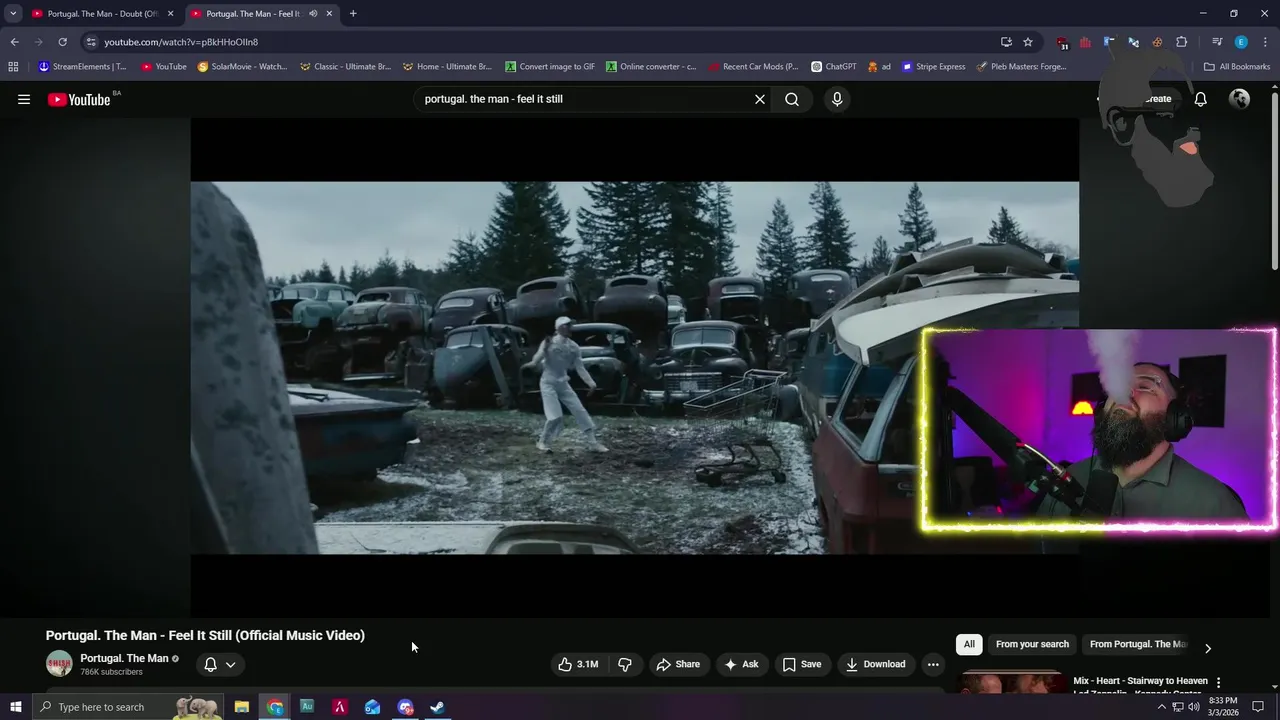Go back with the browser back arrow

14,42
